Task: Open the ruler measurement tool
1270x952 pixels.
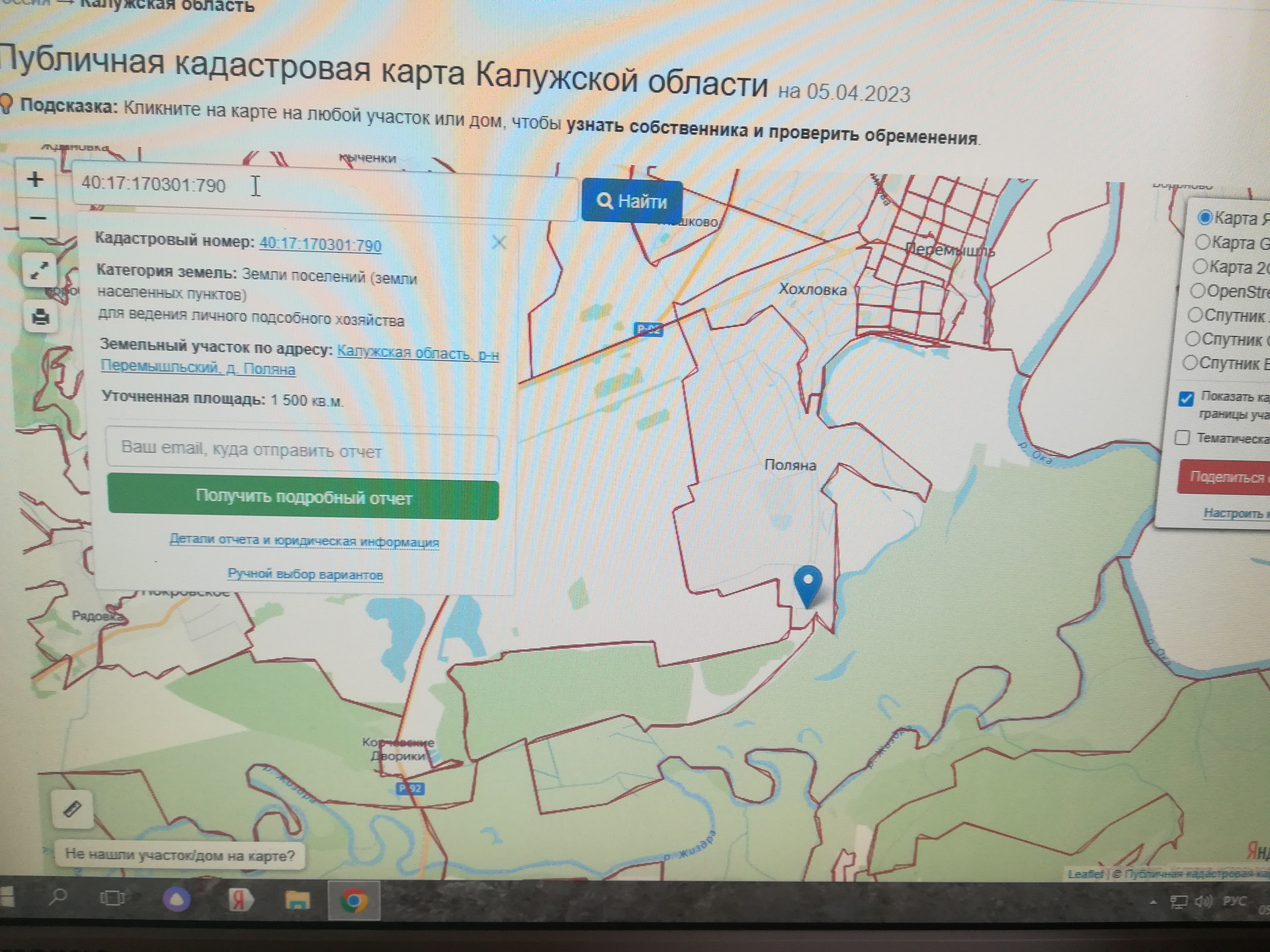Action: [72, 809]
